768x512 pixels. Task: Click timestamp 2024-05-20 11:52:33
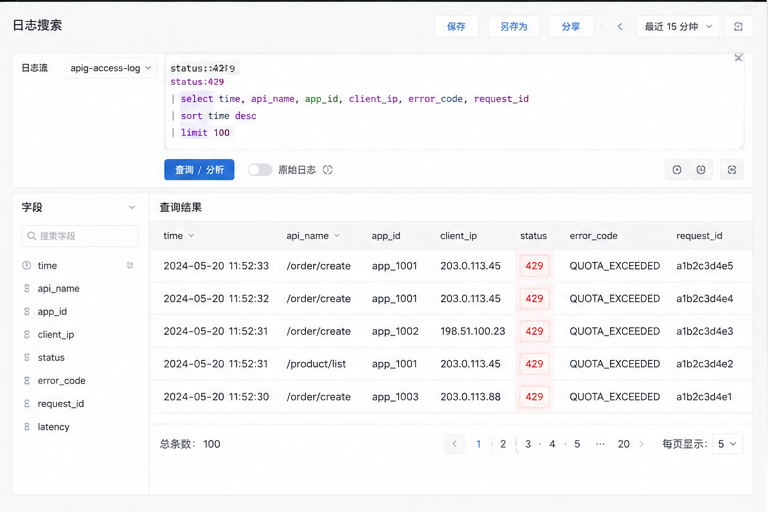216,266
